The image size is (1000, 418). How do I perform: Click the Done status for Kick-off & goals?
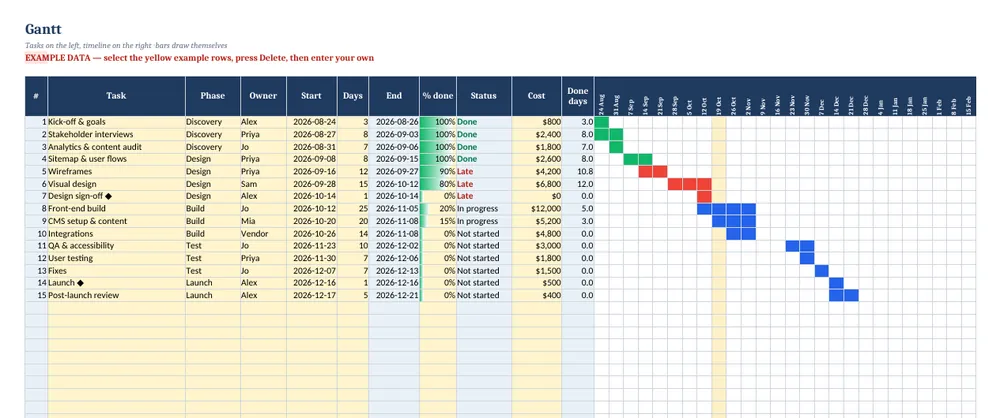483,122
